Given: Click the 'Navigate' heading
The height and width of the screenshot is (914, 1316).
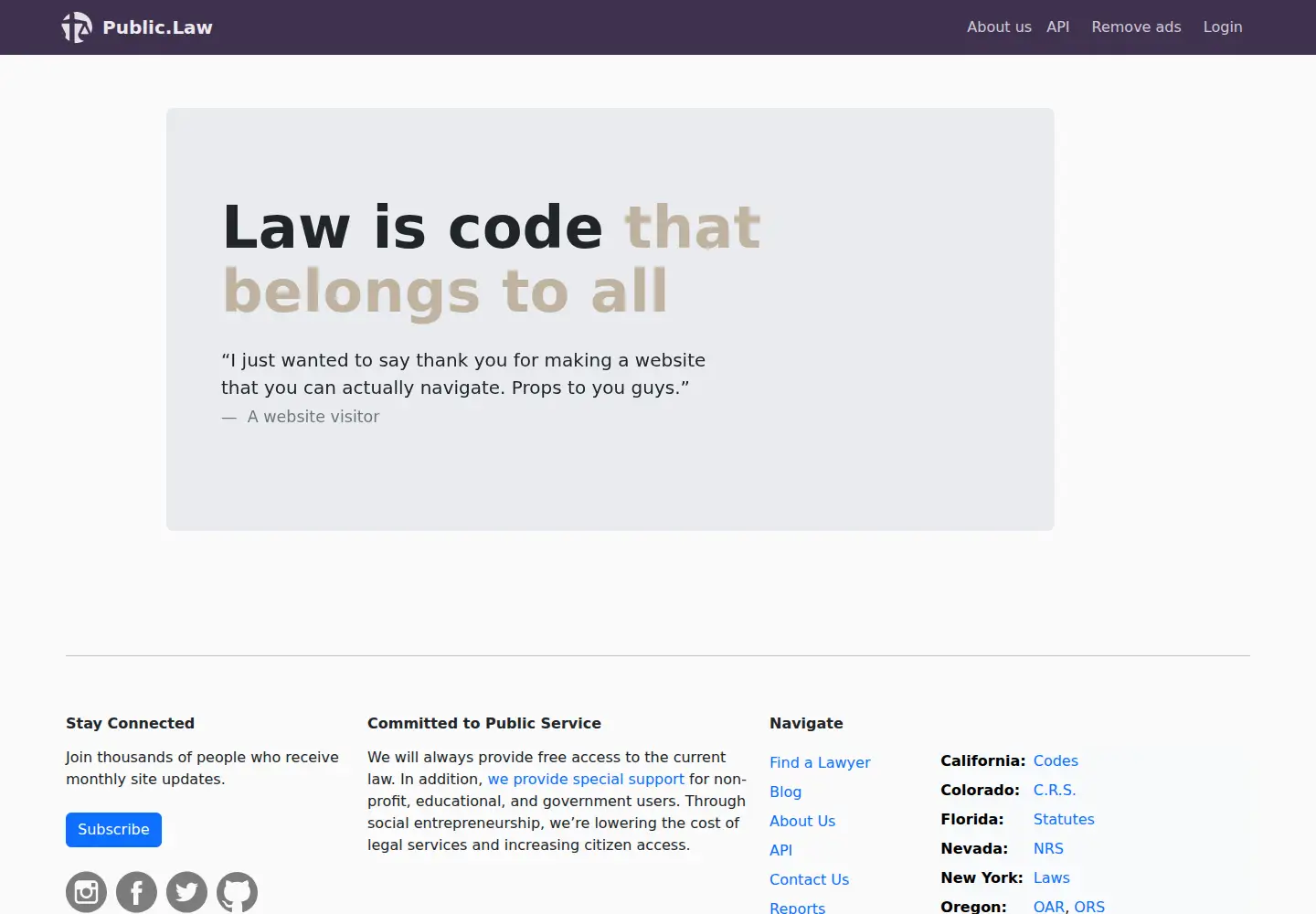Looking at the screenshot, I should (x=806, y=723).
